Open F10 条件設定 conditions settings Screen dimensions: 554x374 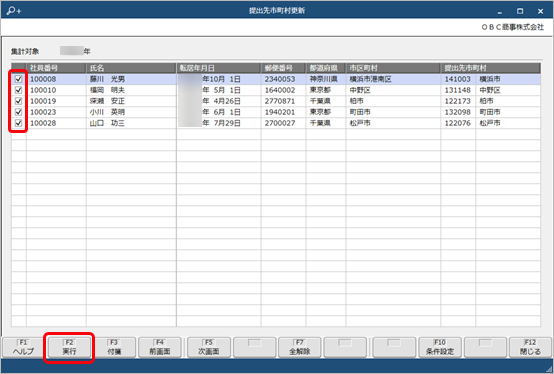coord(440,347)
